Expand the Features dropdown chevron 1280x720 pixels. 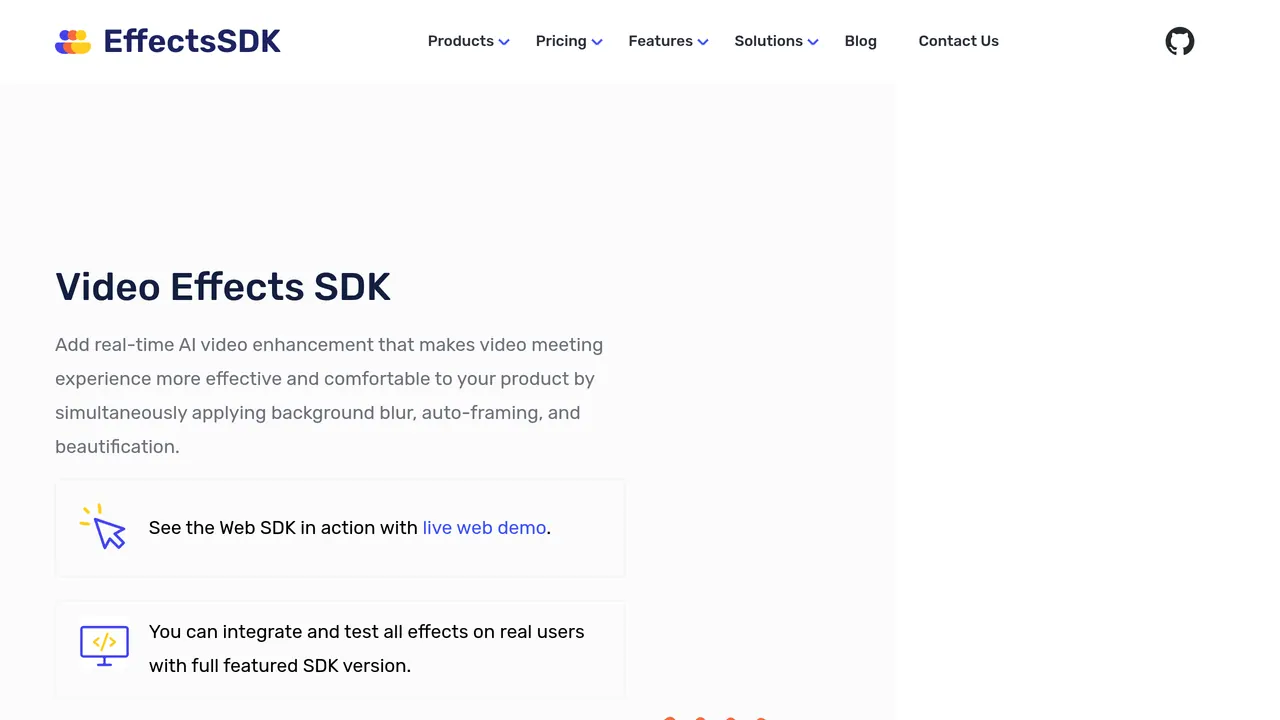[x=703, y=42]
